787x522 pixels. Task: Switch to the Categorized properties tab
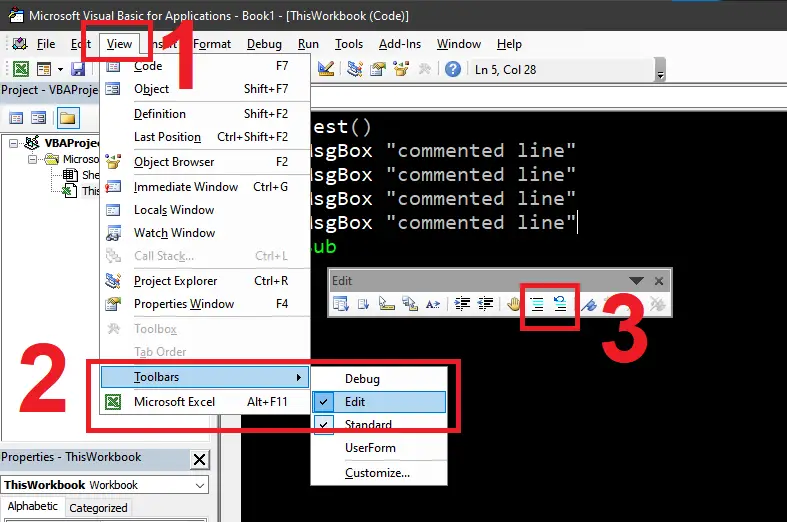pyautogui.click(x=98, y=508)
